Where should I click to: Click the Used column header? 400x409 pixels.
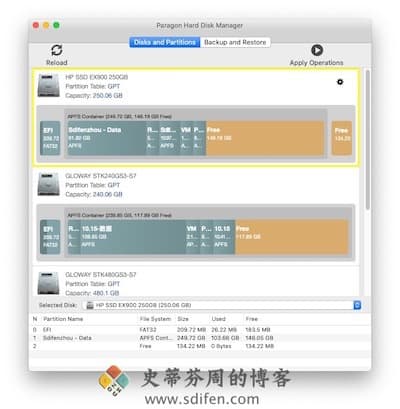(219, 319)
